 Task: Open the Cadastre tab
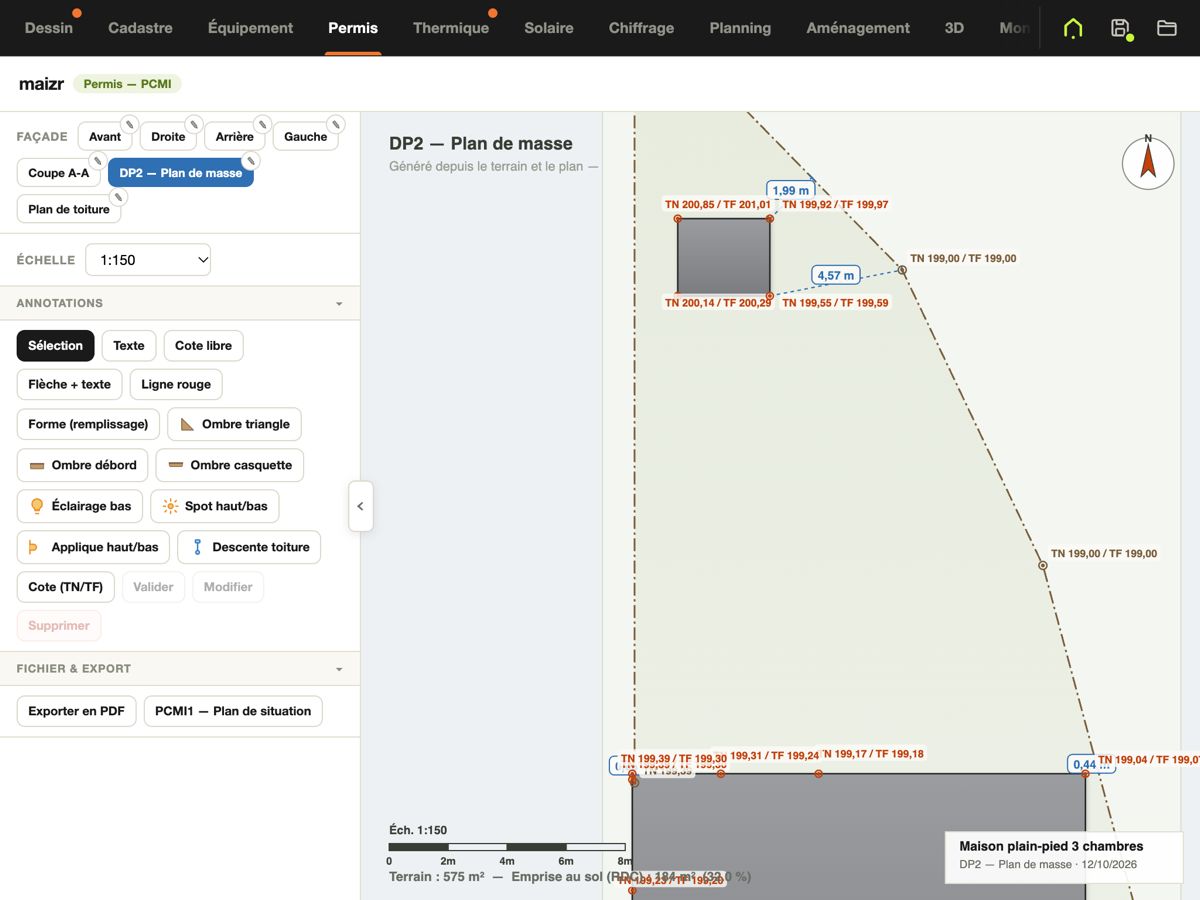140,28
